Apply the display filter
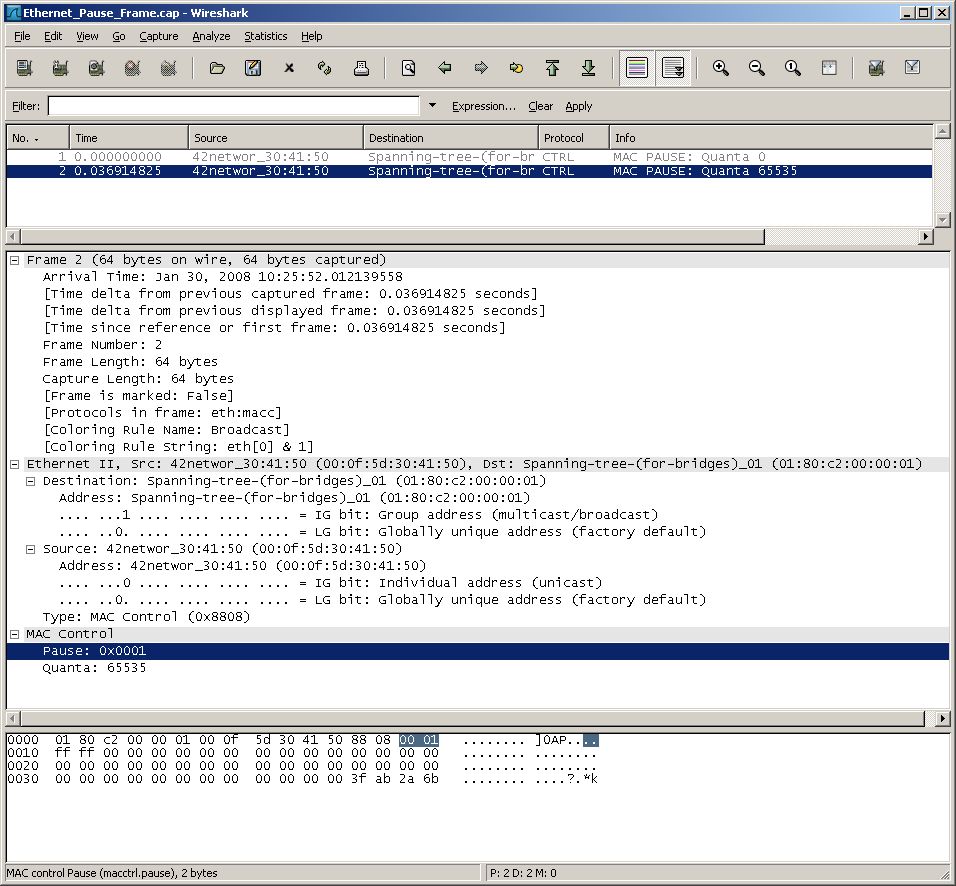The width and height of the screenshot is (956, 886). click(x=579, y=106)
